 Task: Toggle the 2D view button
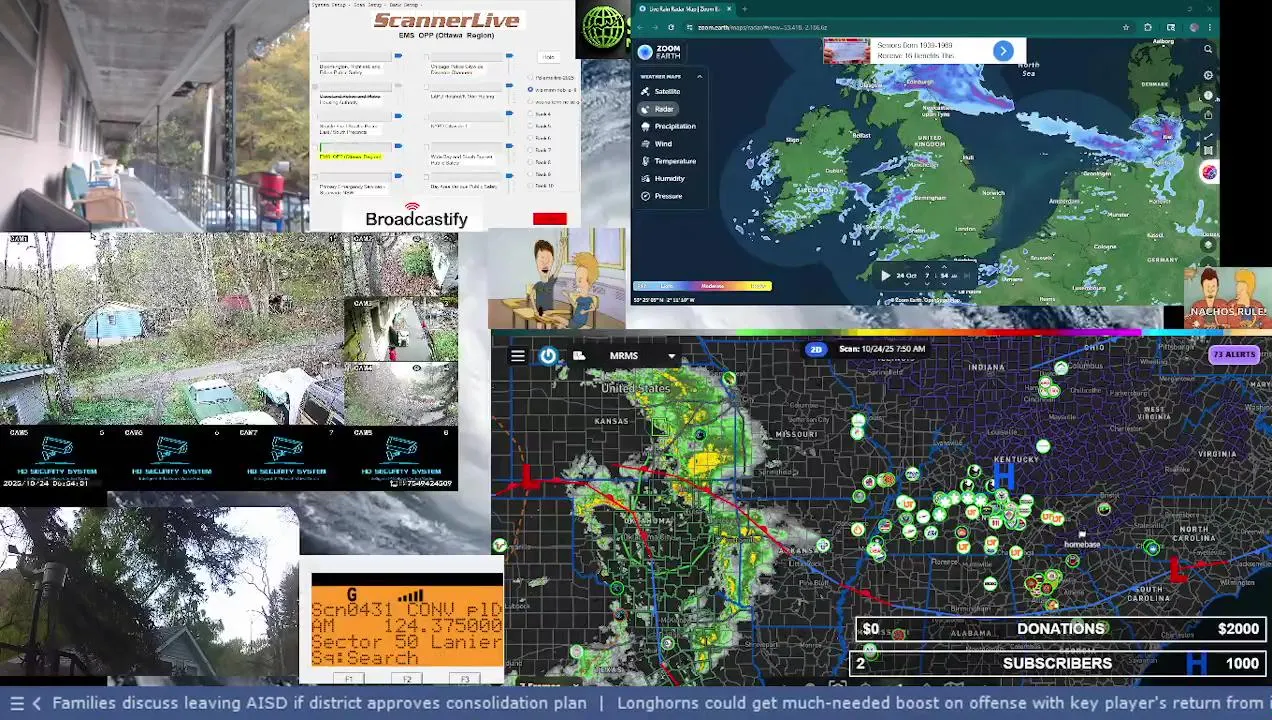pyautogui.click(x=816, y=349)
